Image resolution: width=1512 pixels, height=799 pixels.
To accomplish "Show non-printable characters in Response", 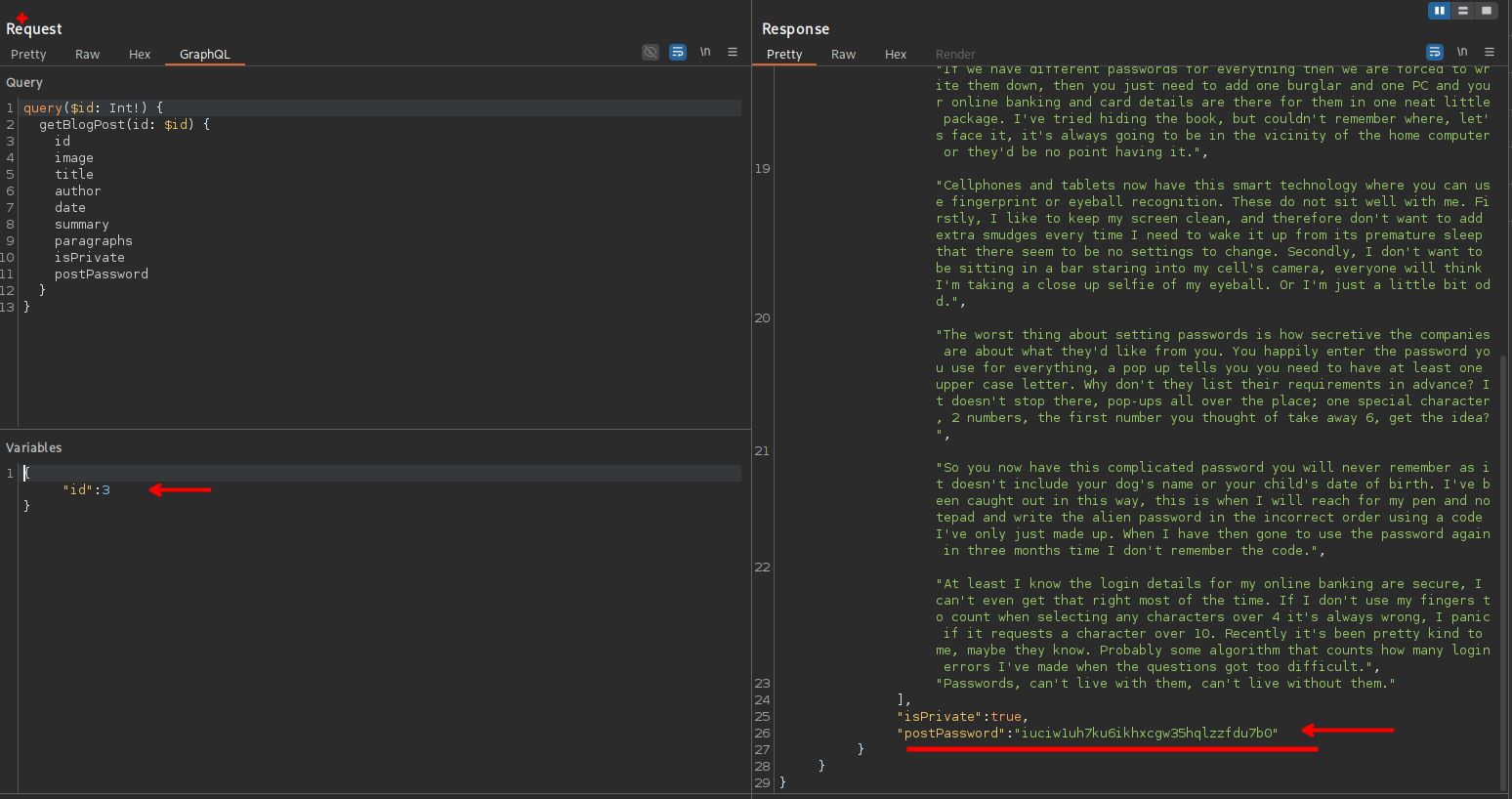I will [1462, 53].
